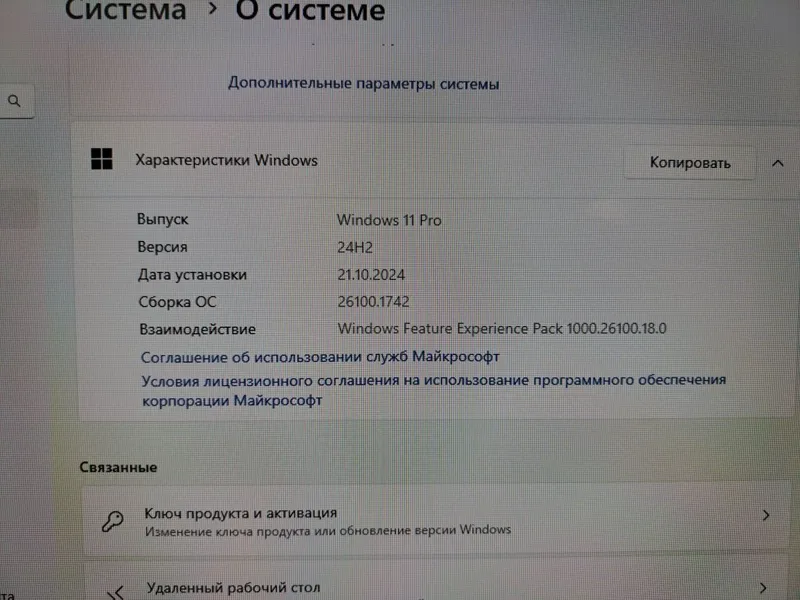Click Windows Feature Experience Pack value

point(502,329)
